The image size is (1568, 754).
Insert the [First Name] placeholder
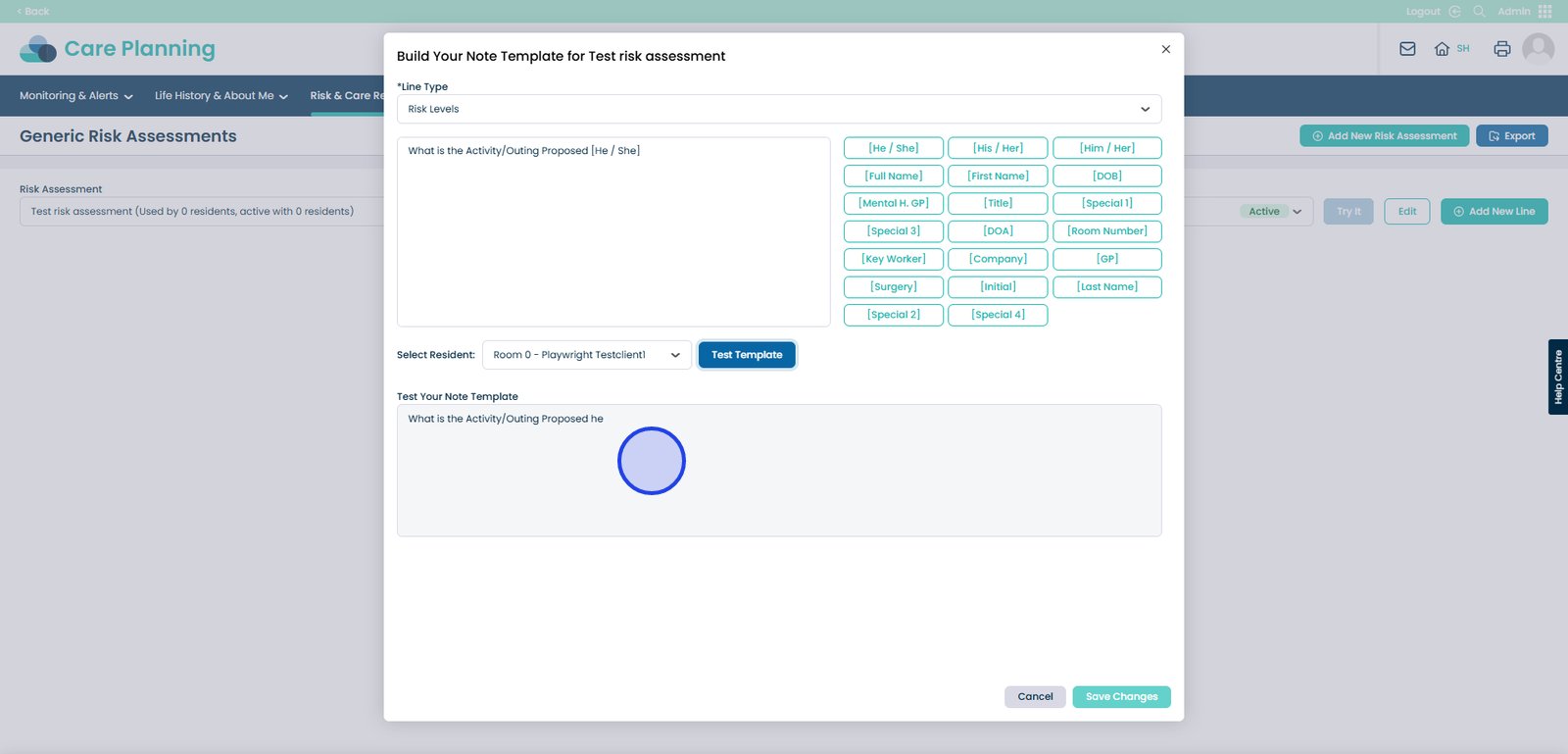coord(998,176)
